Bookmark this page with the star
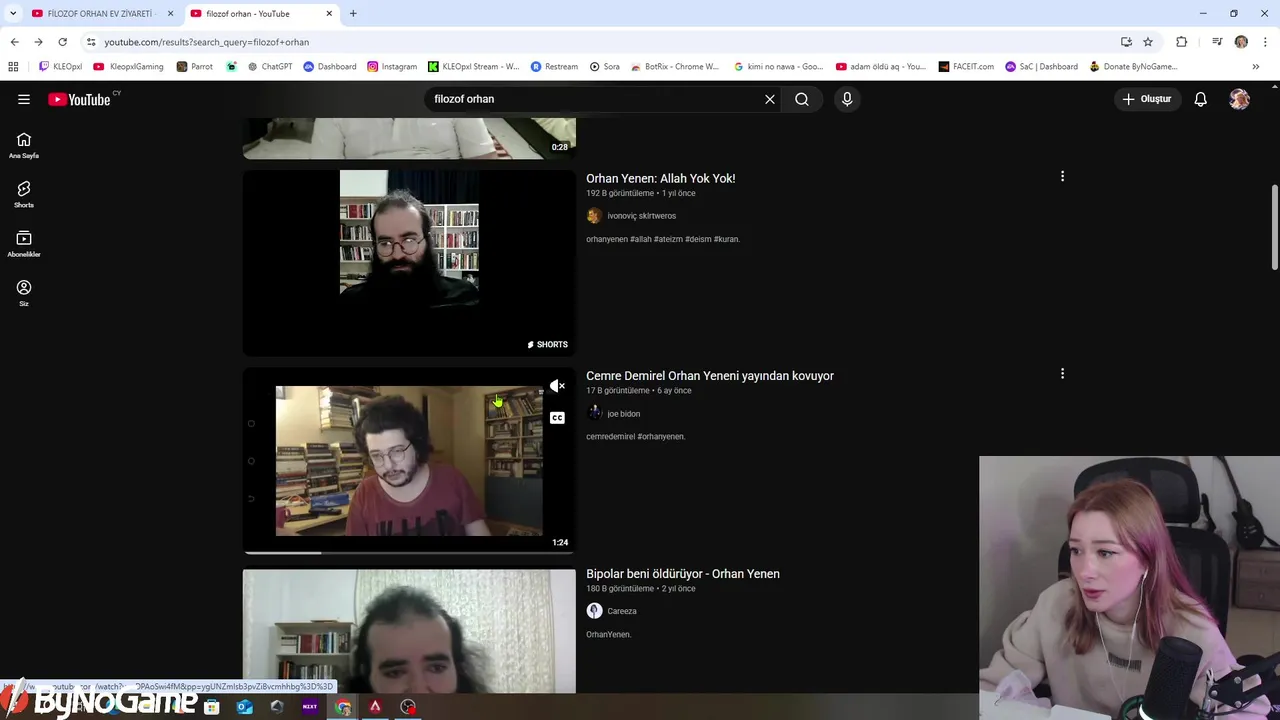 pyautogui.click(x=1148, y=42)
